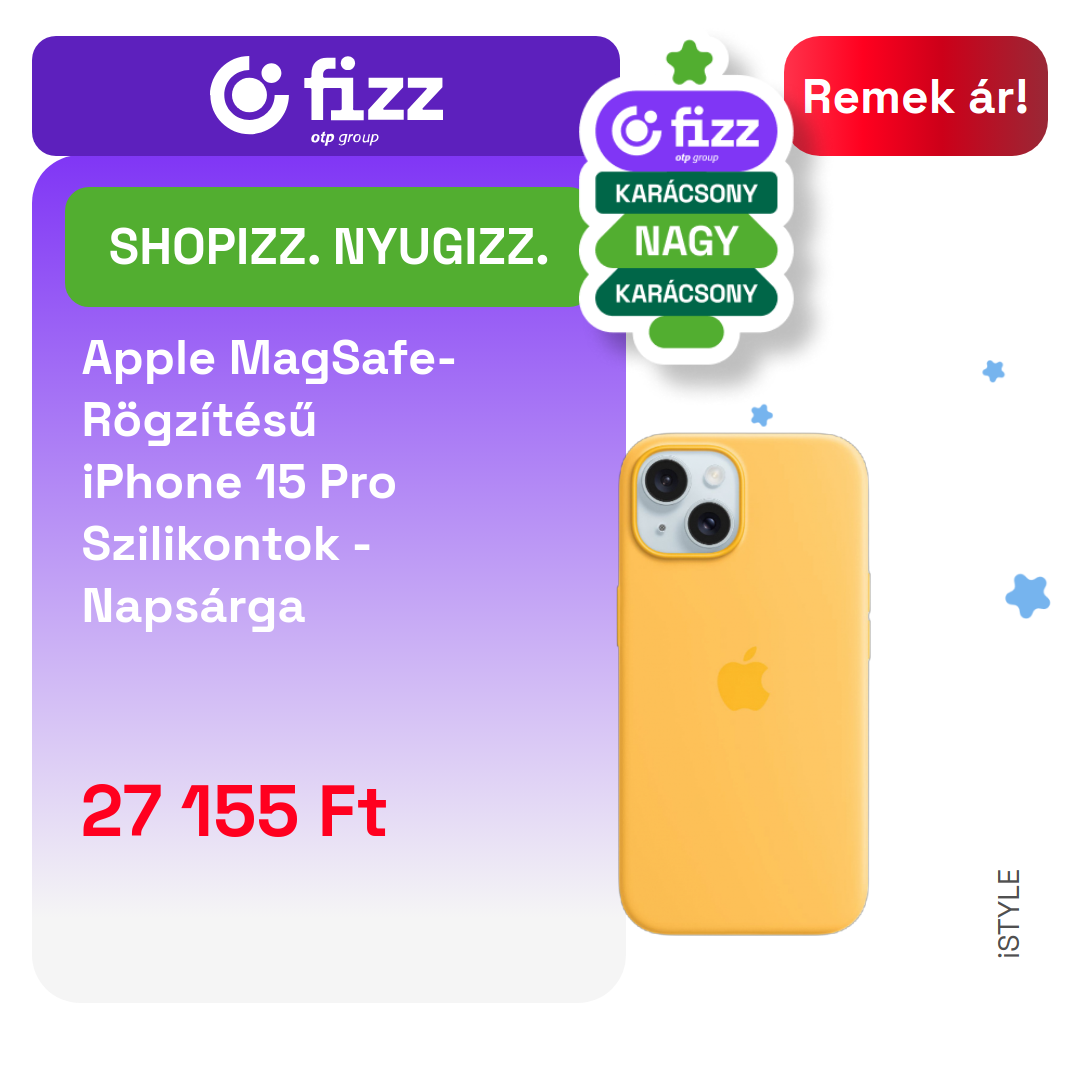Click the Apple MagSafe product title text
1080x1080 pixels.
[x=269, y=482]
